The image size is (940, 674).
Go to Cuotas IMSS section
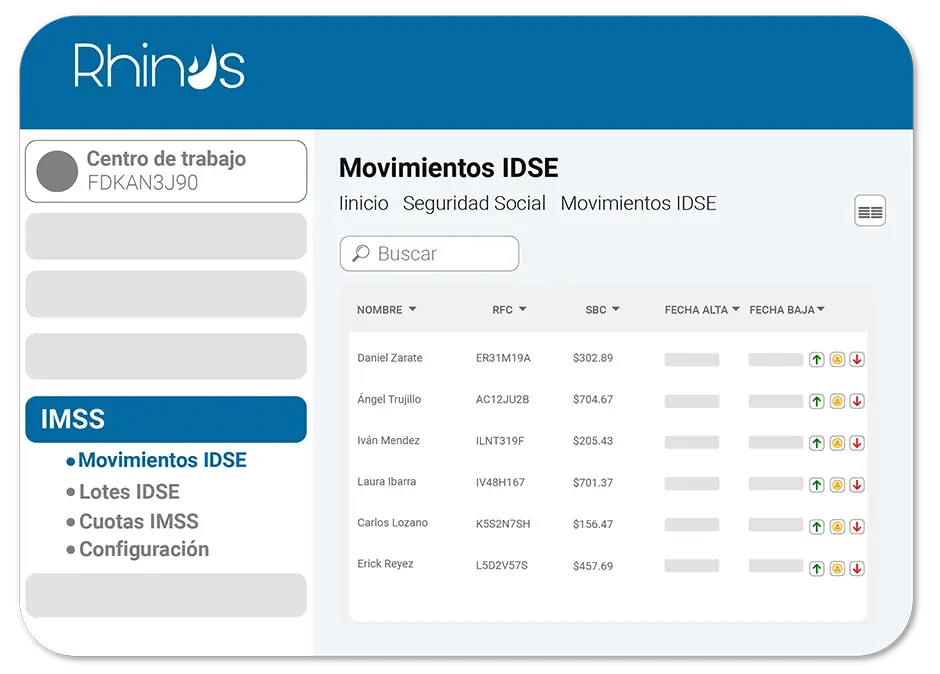tap(138, 521)
